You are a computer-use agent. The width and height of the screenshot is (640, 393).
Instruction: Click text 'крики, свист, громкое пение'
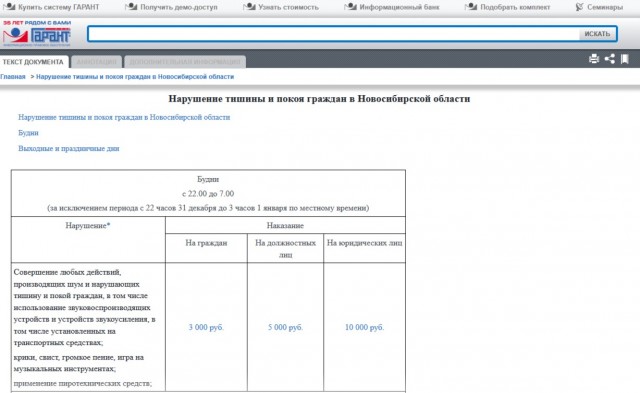click(x=64, y=357)
